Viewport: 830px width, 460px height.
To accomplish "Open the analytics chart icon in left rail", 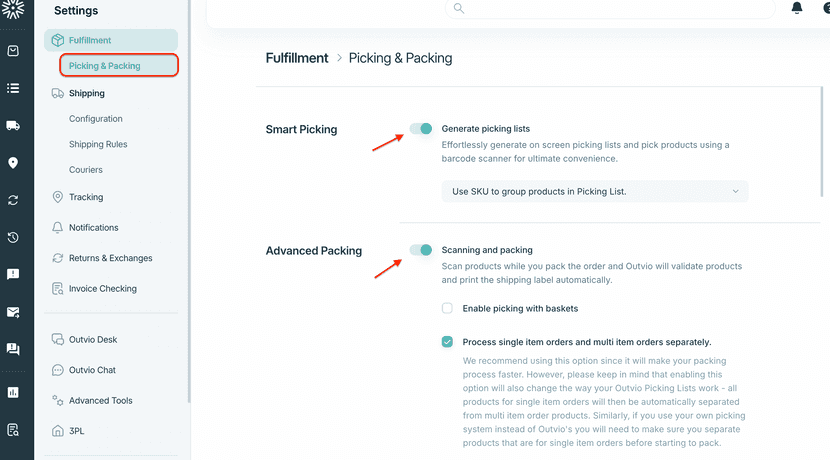I will point(13,392).
